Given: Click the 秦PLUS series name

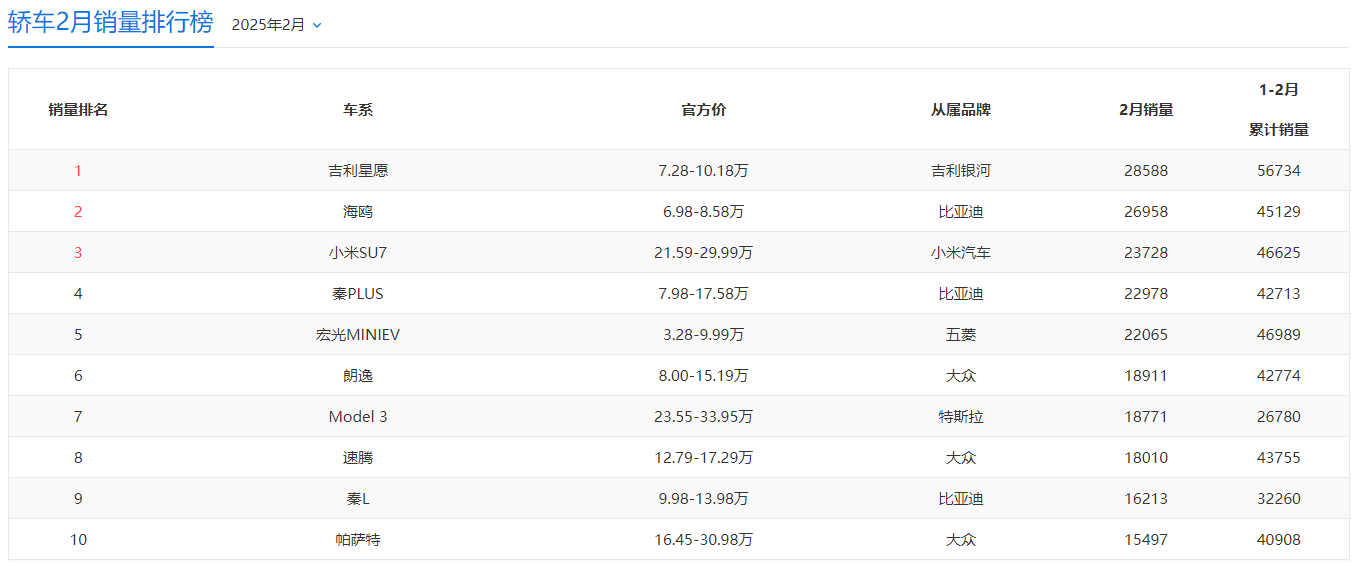Looking at the screenshot, I should click(358, 294).
